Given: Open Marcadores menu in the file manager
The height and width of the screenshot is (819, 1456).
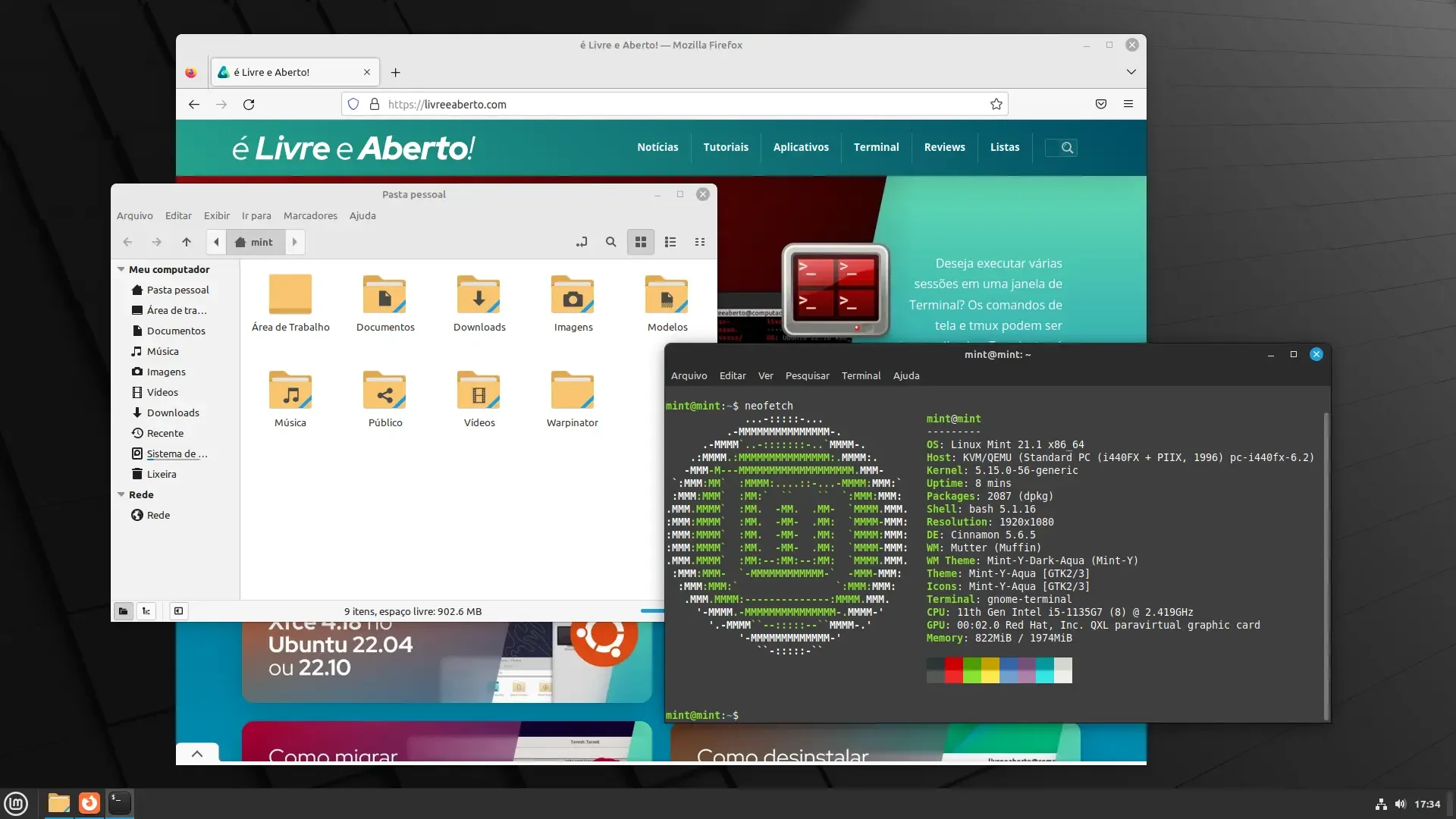Looking at the screenshot, I should (x=310, y=216).
